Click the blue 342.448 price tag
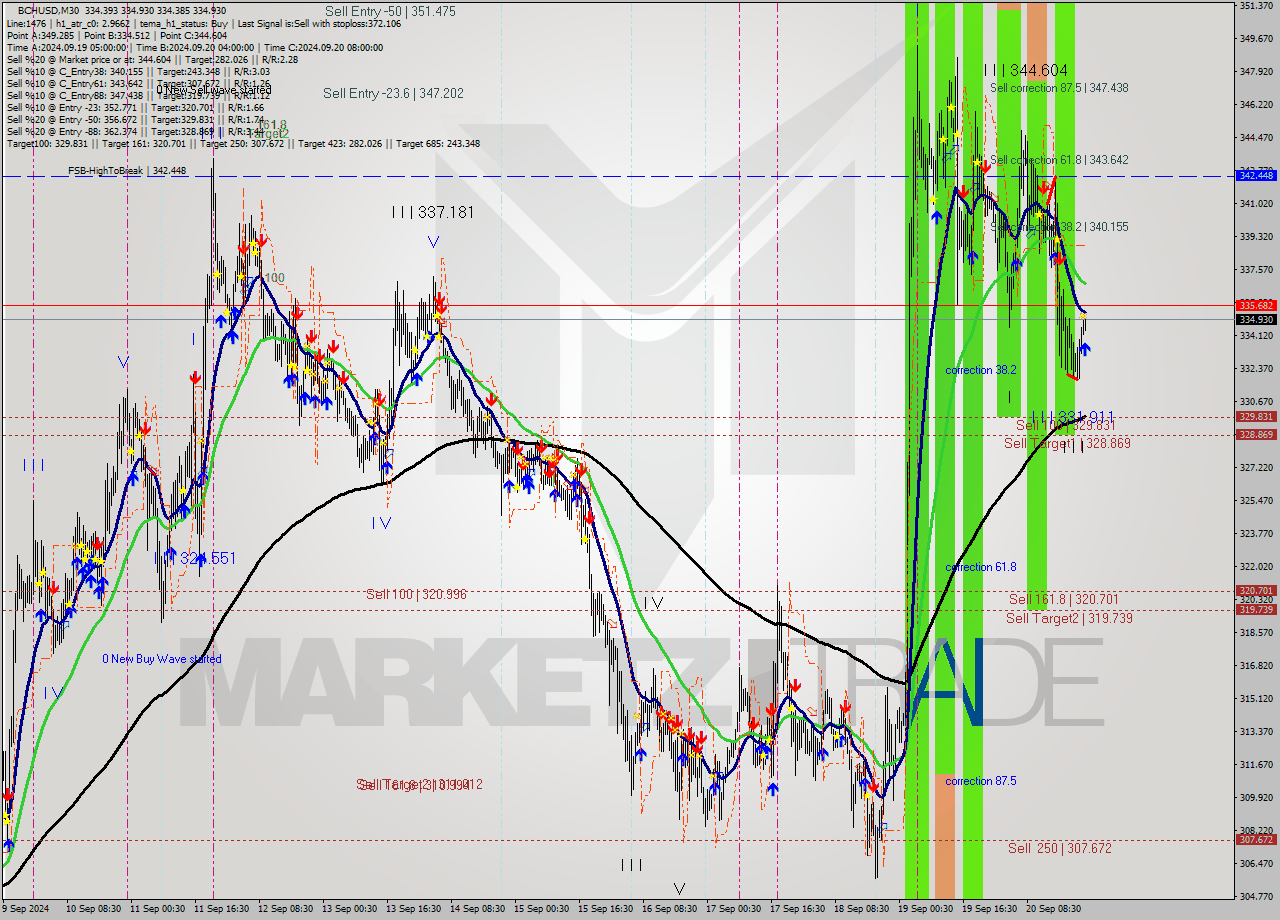This screenshot has width=1280, height=920. (1257, 176)
